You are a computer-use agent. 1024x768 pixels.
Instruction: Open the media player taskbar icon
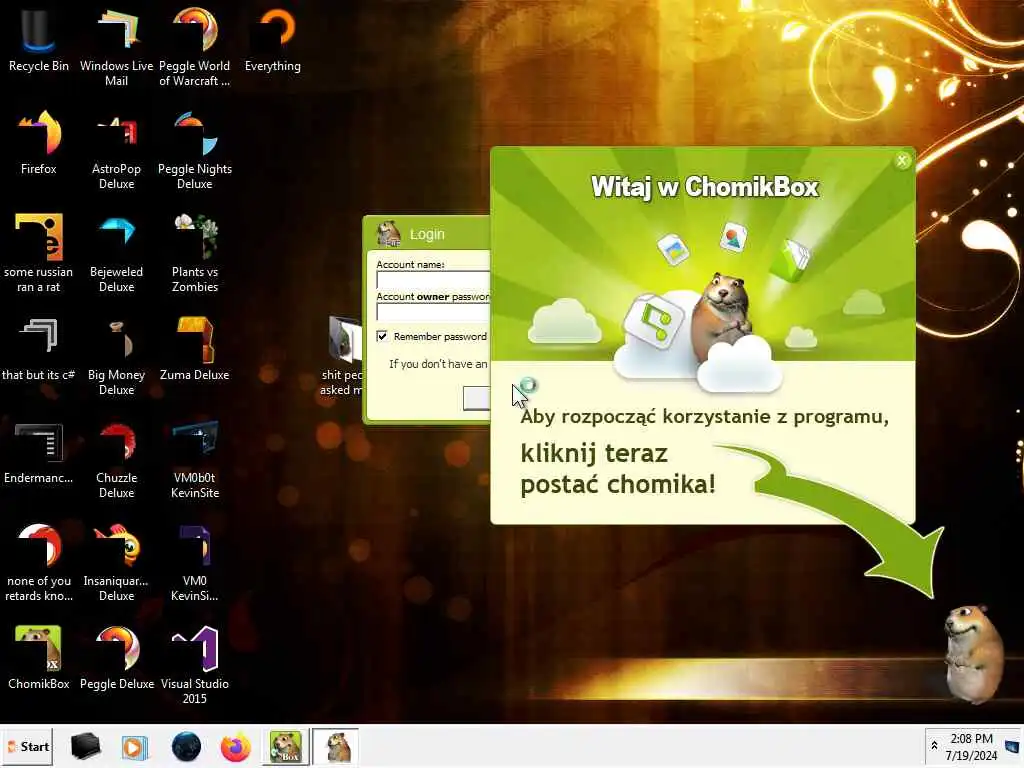tap(135, 747)
